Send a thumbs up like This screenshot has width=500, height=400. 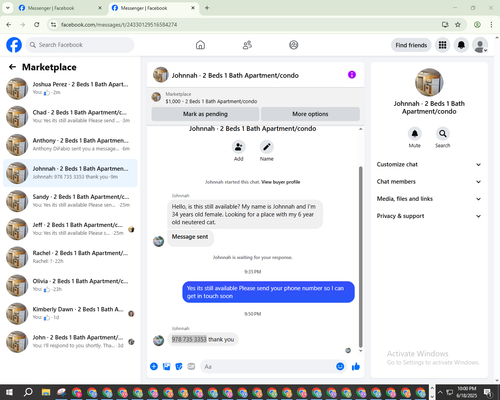356,367
